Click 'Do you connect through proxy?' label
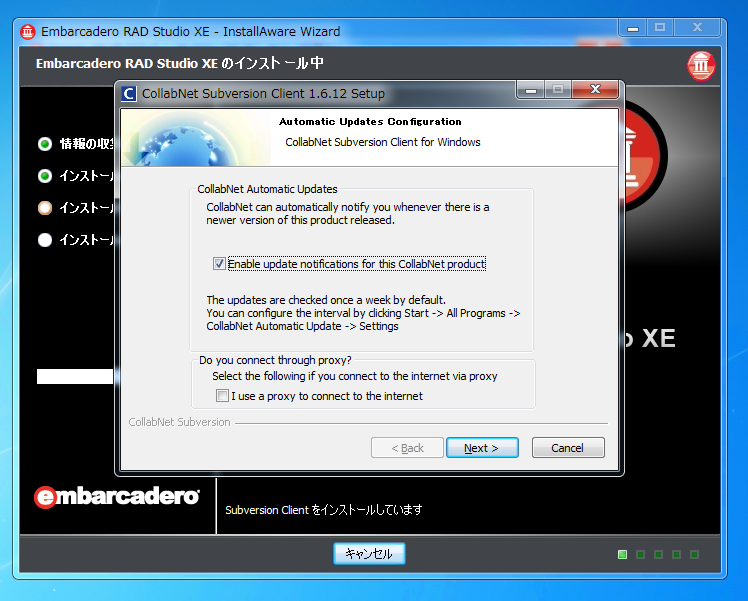 click(x=275, y=360)
